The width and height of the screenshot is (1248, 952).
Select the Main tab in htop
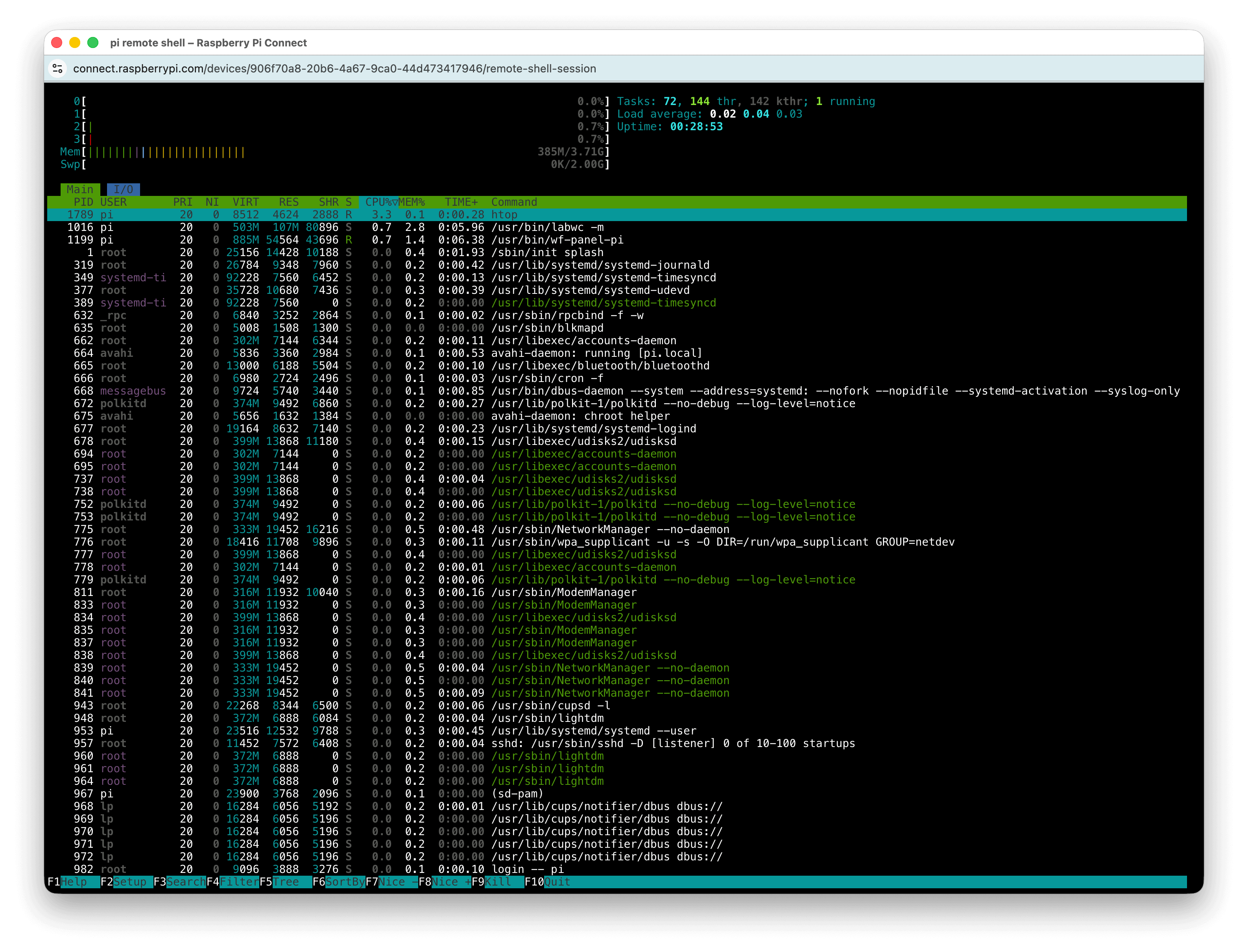[80, 189]
